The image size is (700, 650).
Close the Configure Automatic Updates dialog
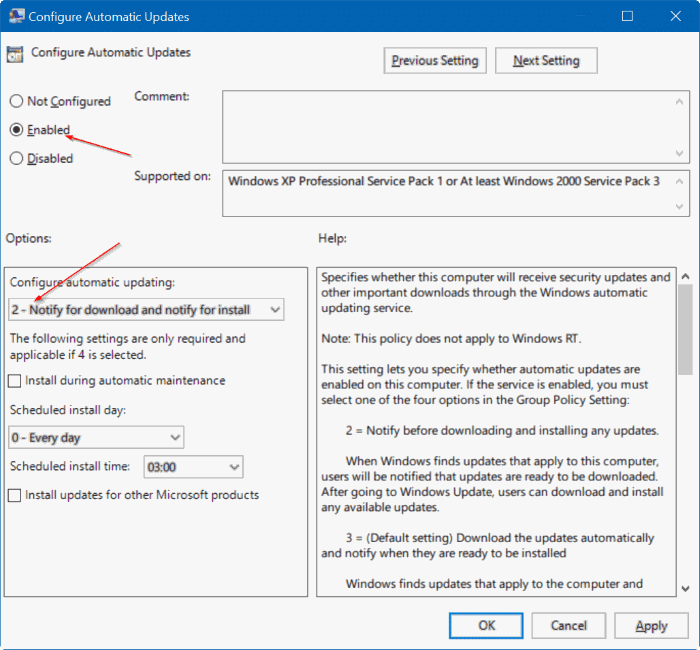675,16
